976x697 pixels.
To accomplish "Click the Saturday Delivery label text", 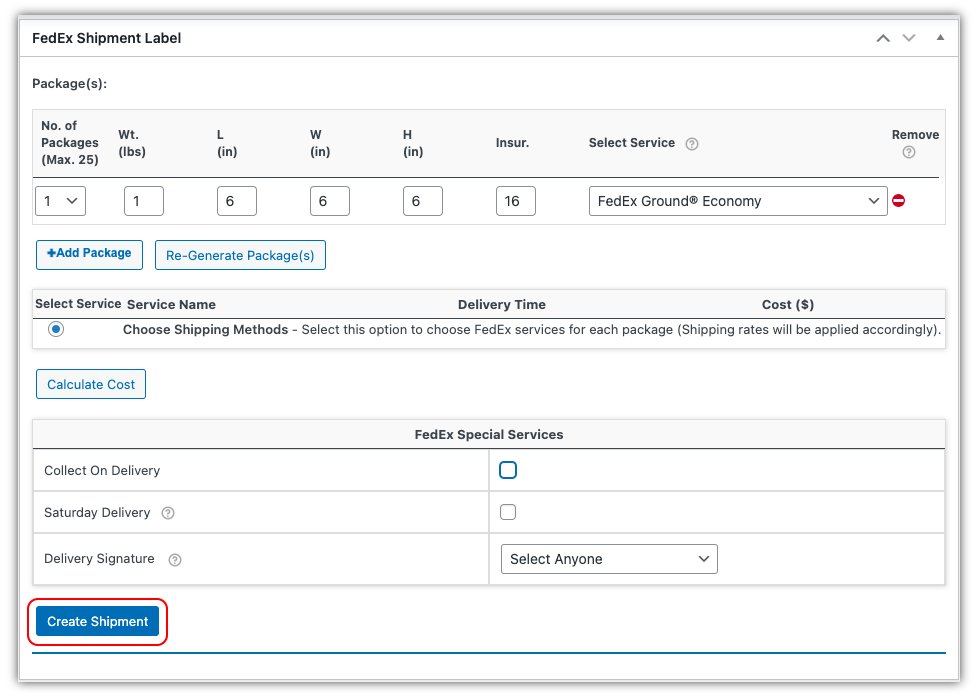I will (97, 512).
